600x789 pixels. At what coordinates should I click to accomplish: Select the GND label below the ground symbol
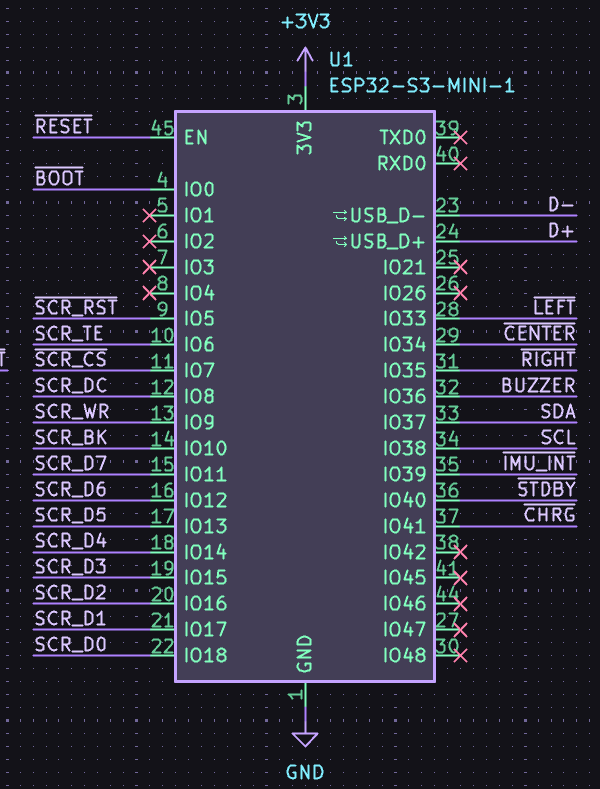coord(305,772)
